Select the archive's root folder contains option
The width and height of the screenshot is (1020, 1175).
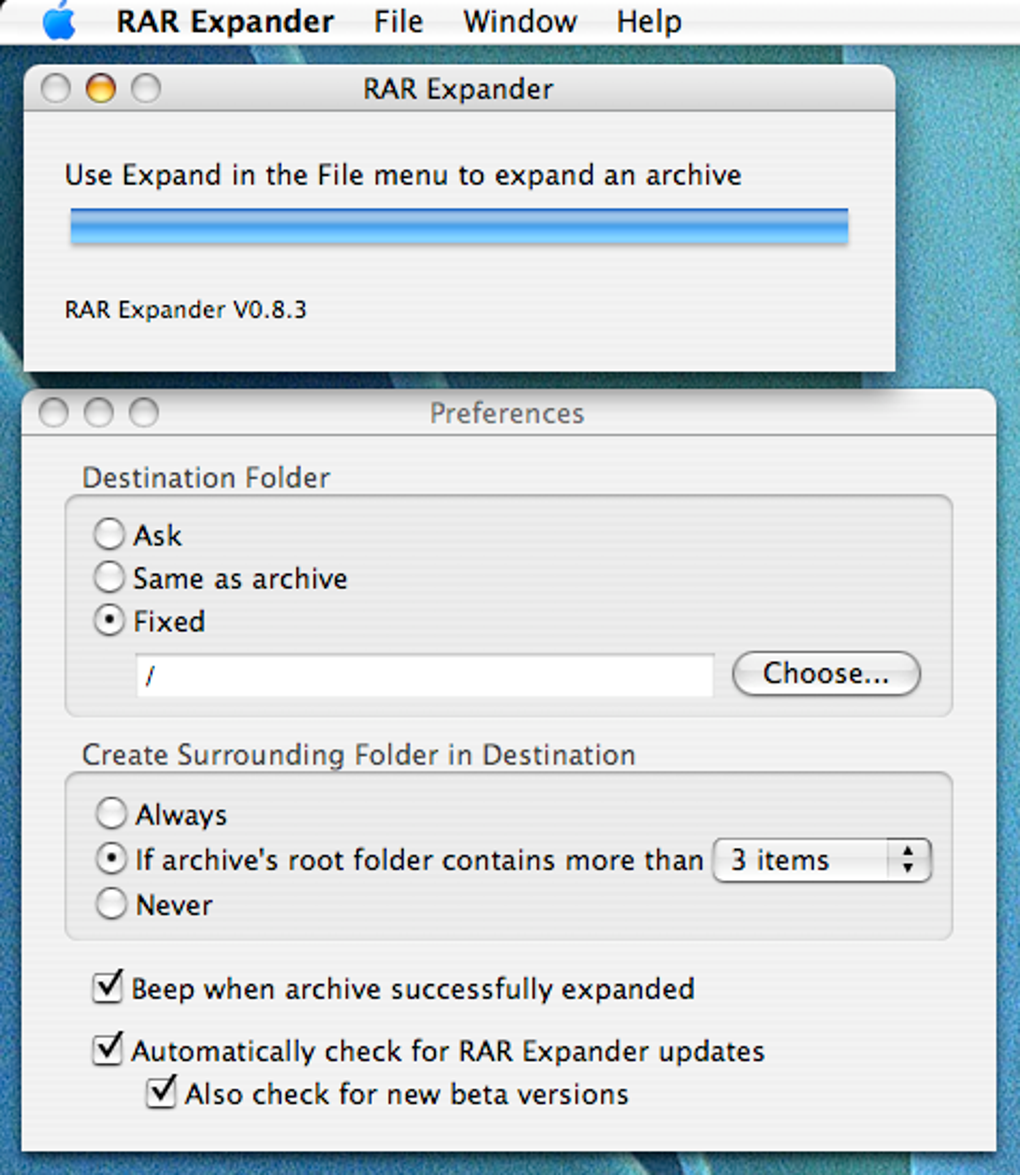coord(111,859)
